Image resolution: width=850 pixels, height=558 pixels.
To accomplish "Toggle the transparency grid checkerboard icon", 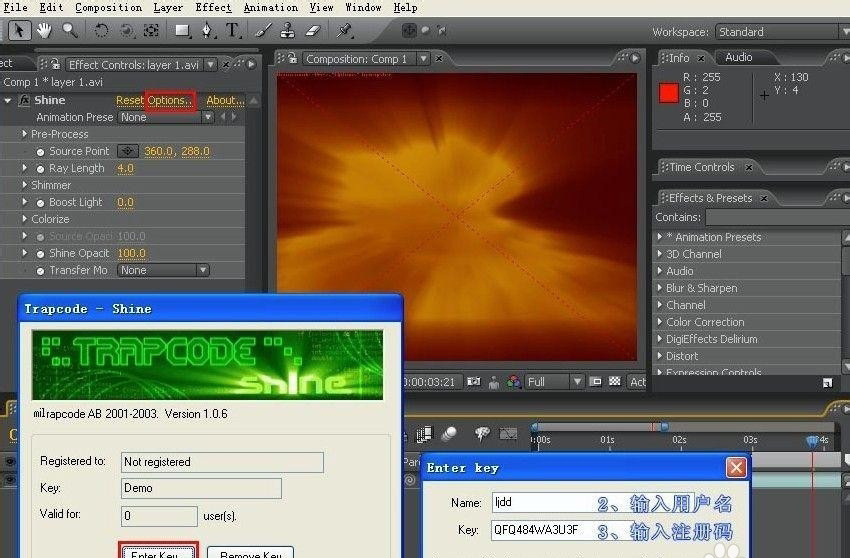I will coord(614,382).
